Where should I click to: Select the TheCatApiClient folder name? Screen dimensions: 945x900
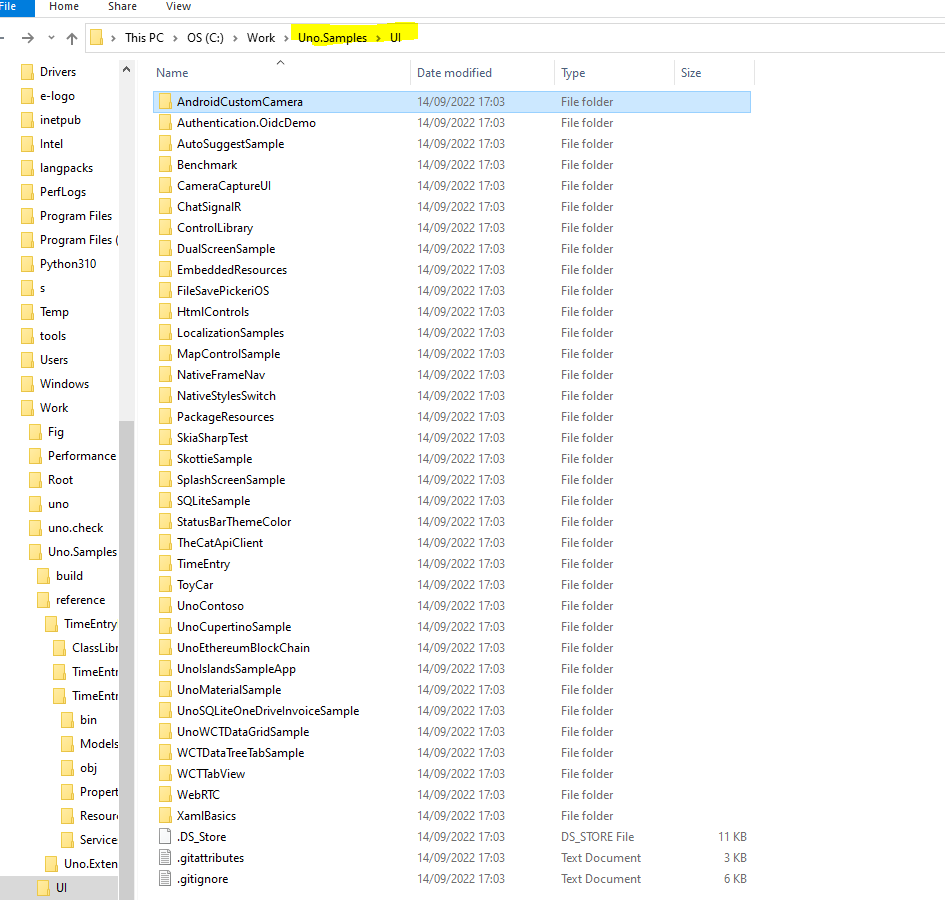(x=220, y=543)
